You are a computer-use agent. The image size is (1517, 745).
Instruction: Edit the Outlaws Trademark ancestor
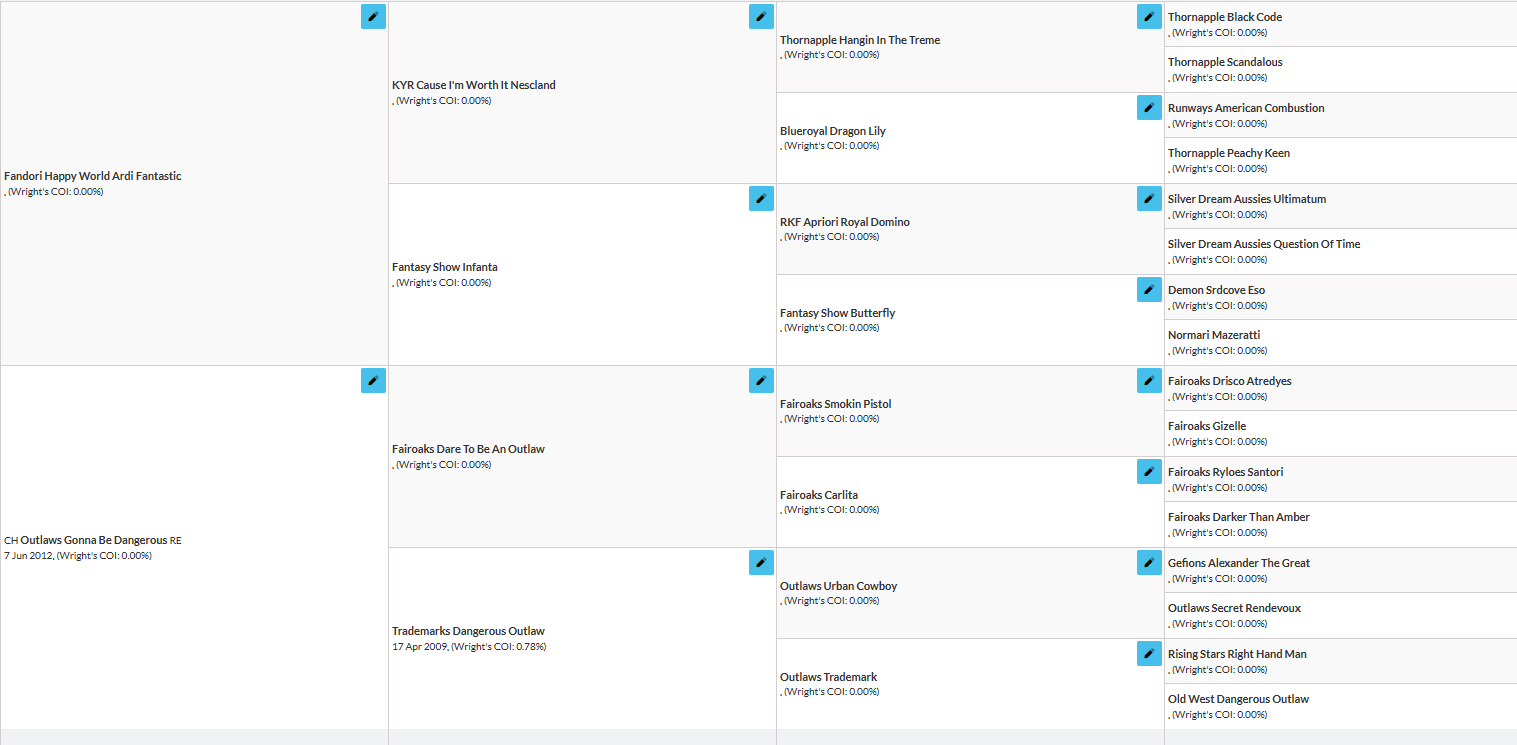[x=1149, y=653]
